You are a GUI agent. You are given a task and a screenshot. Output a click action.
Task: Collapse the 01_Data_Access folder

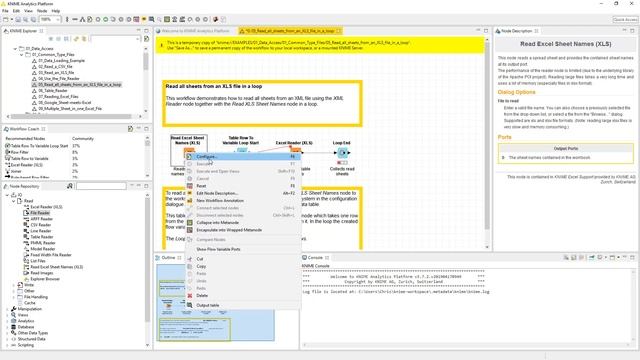pyautogui.click(x=16, y=49)
